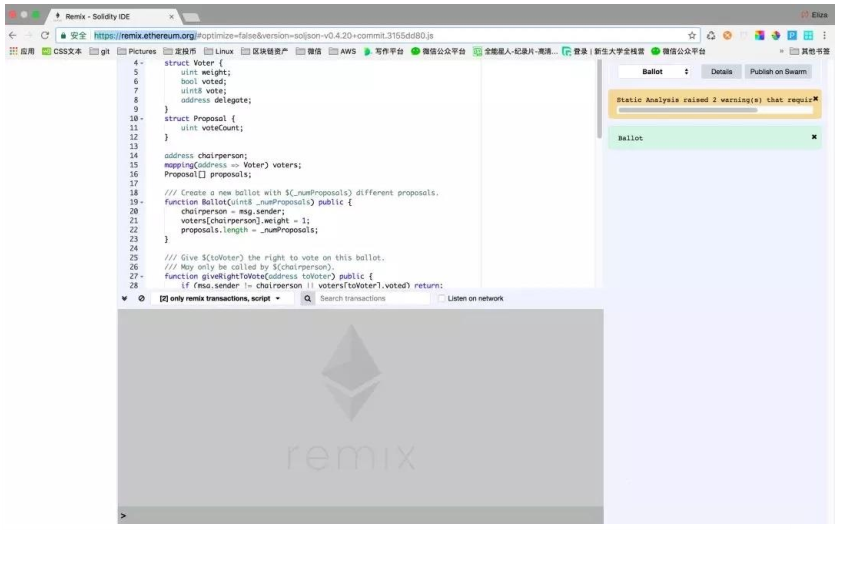The width and height of the screenshot is (841, 562).
Task: Click the address bar URL
Action: click(263, 35)
